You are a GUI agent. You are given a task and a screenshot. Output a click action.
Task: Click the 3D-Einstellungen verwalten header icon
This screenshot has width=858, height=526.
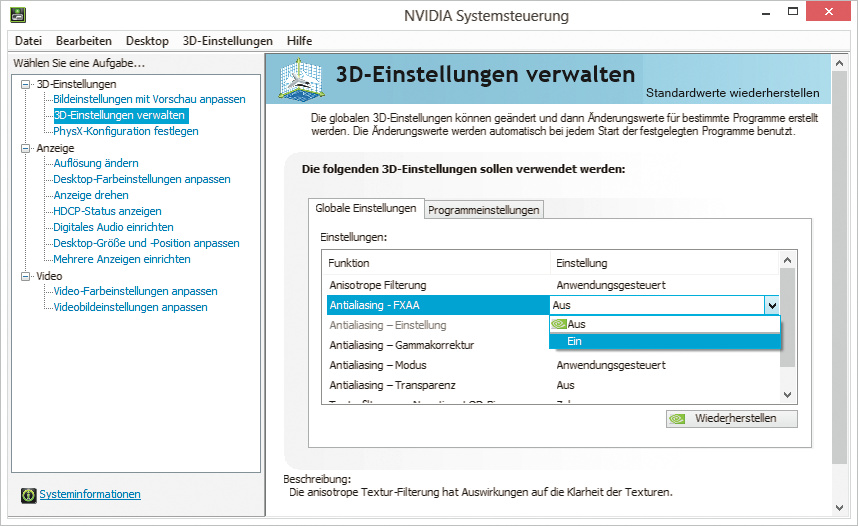(301, 79)
